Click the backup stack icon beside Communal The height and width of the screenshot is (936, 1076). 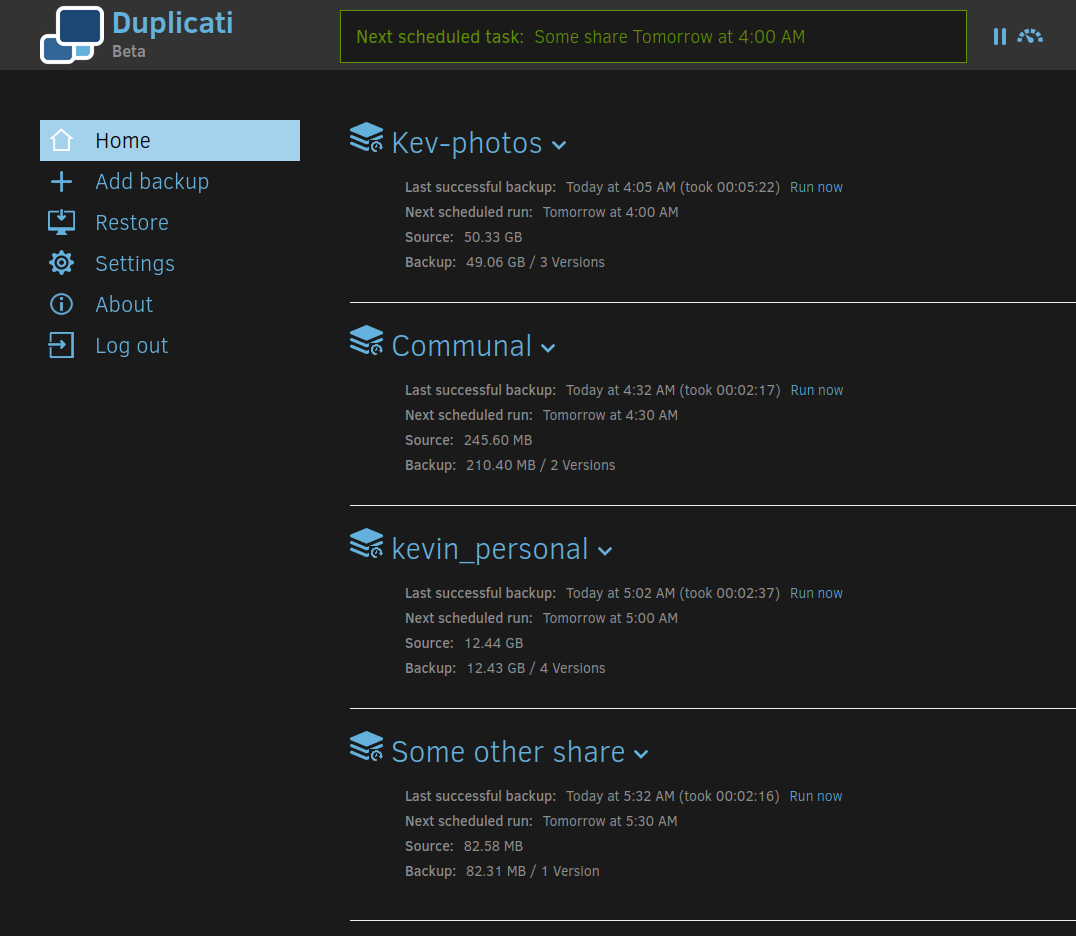pos(366,340)
